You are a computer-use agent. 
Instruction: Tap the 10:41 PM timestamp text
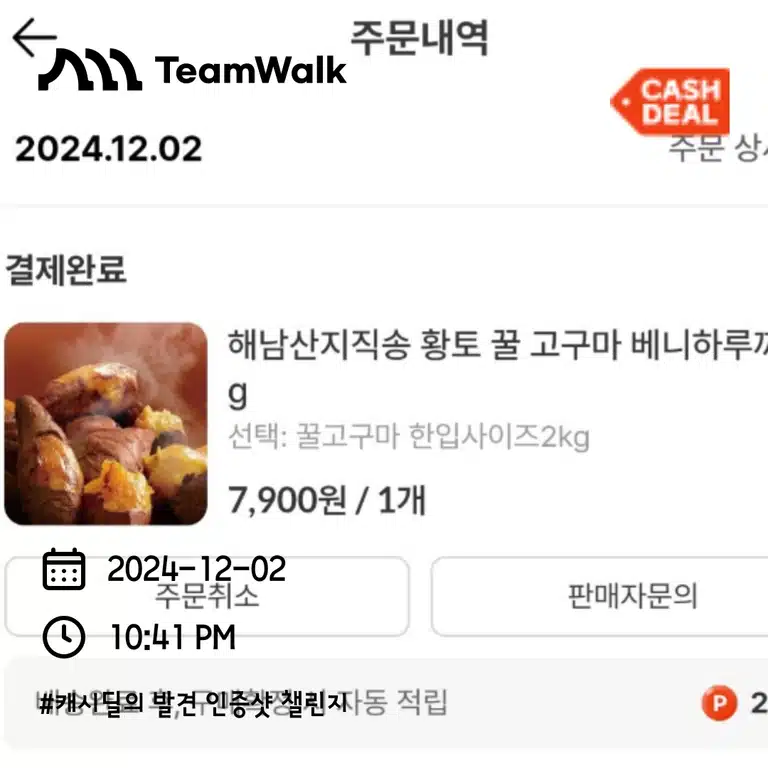(x=173, y=637)
